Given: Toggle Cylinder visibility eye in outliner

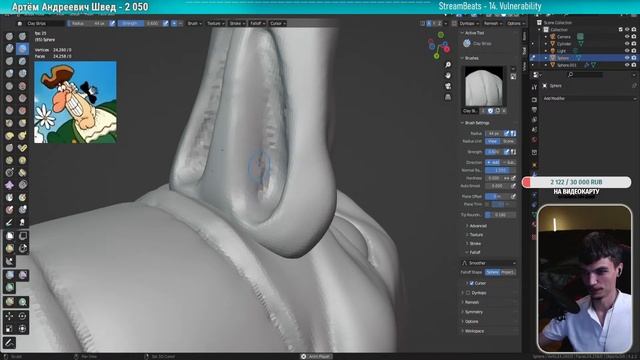Looking at the screenshot, I should pyautogui.click(x=627, y=44).
